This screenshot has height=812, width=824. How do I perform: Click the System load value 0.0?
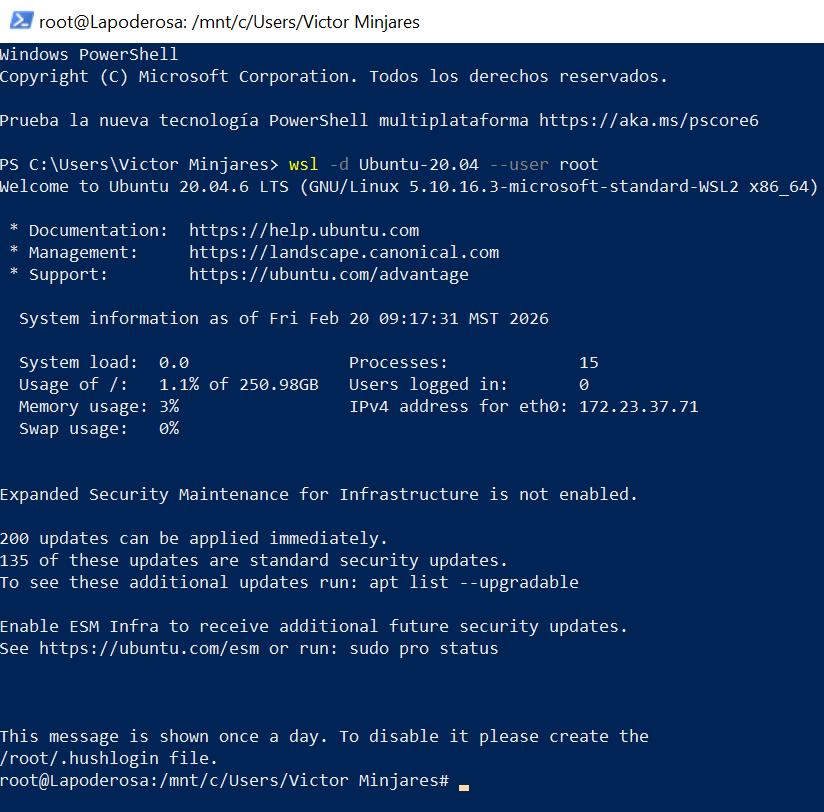click(x=174, y=362)
